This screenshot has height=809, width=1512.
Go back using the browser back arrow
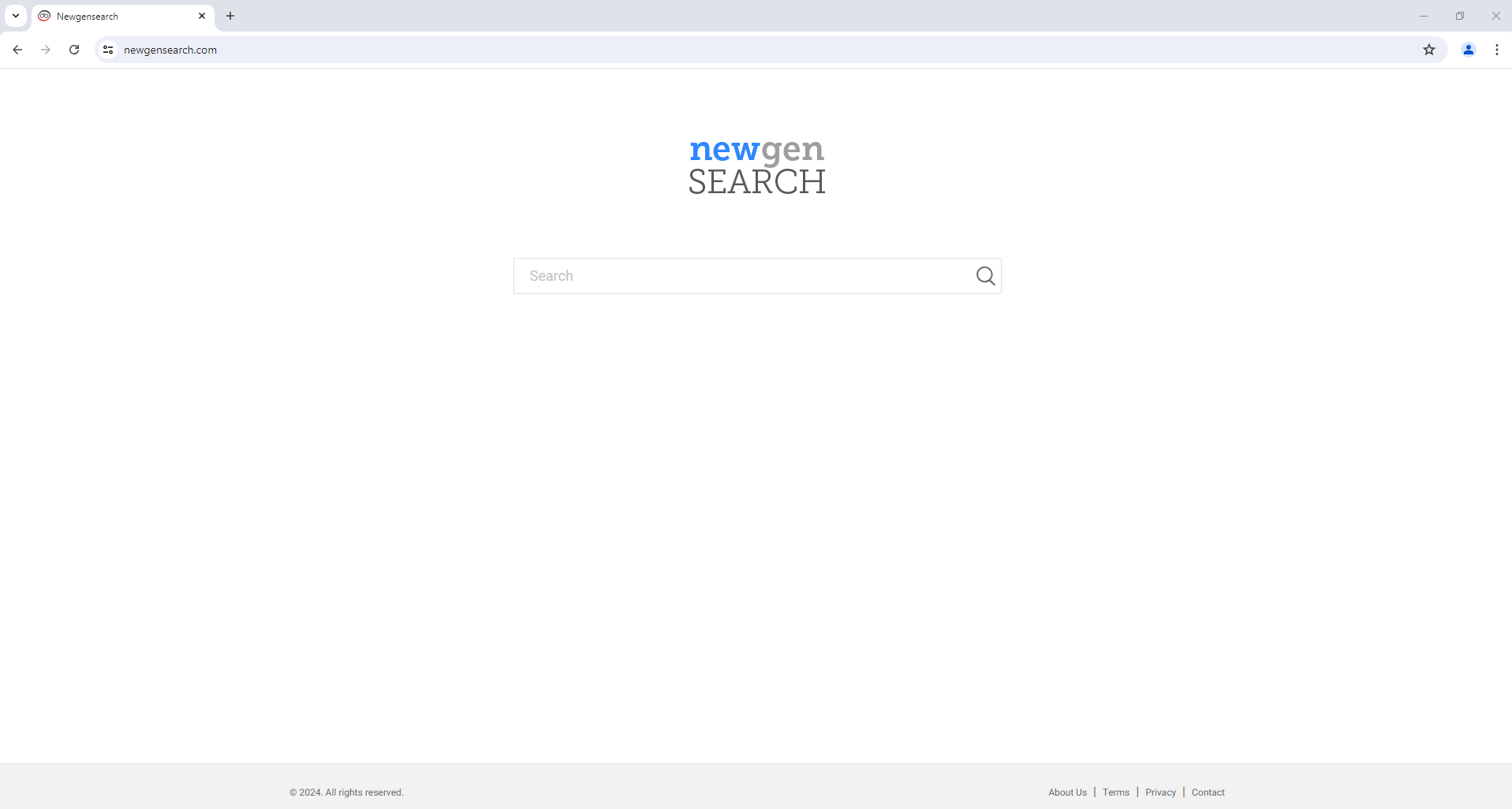pos(17,50)
